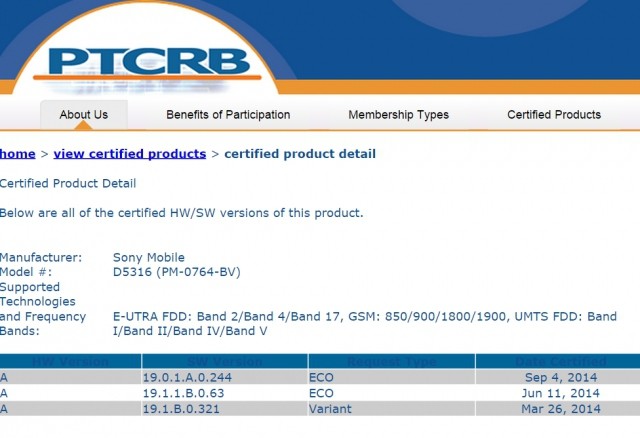
Task: Click the PTCRB logo
Action: [149, 63]
